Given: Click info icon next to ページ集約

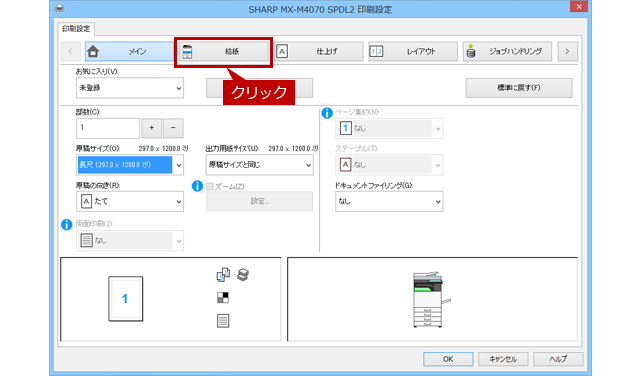Looking at the screenshot, I should [327, 113].
